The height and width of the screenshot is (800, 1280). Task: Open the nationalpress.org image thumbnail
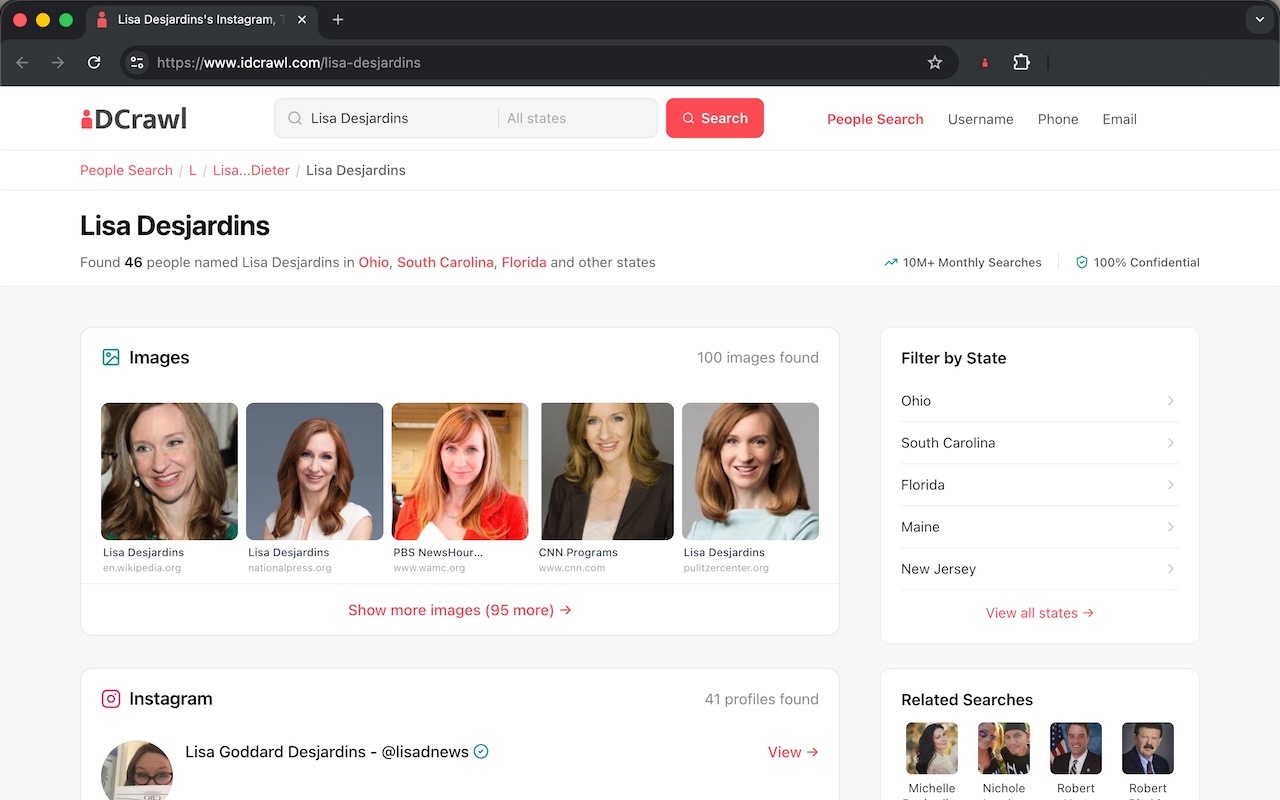[315, 471]
